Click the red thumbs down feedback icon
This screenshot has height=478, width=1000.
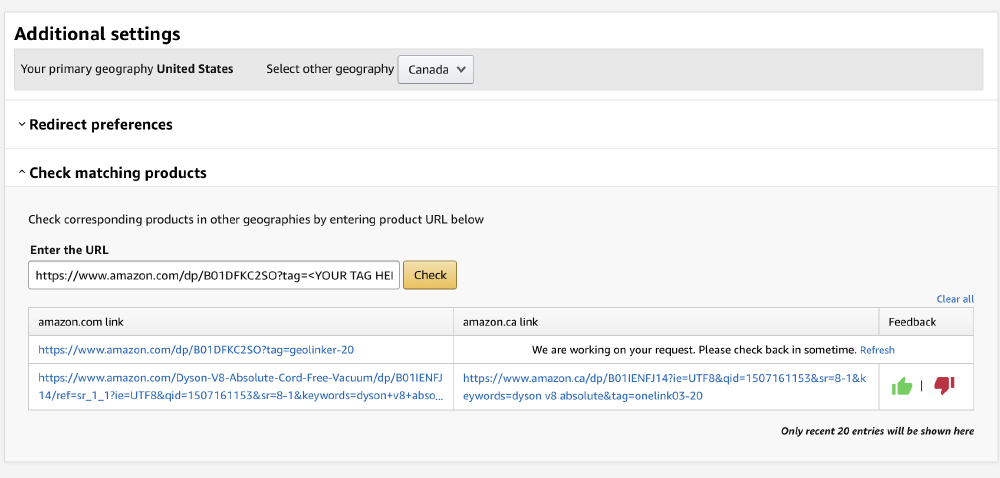[943, 386]
